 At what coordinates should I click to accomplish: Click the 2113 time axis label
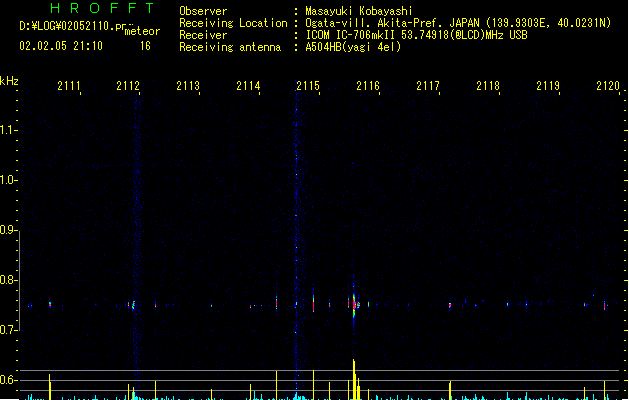tap(188, 86)
